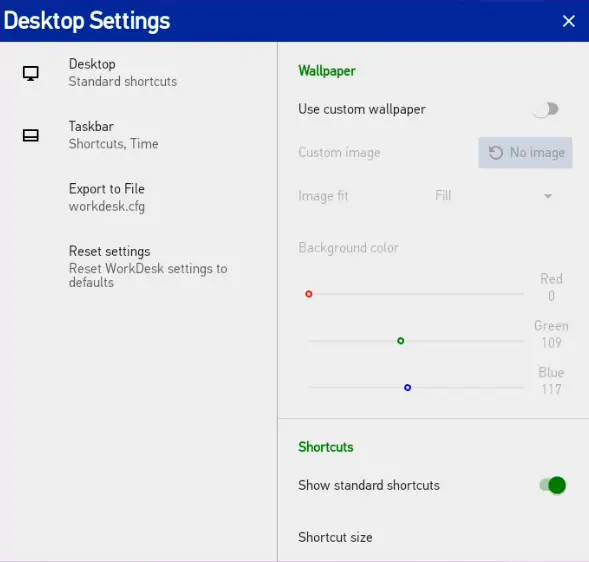Click the Green slider handle
The image size is (589, 562).
tap(401, 341)
